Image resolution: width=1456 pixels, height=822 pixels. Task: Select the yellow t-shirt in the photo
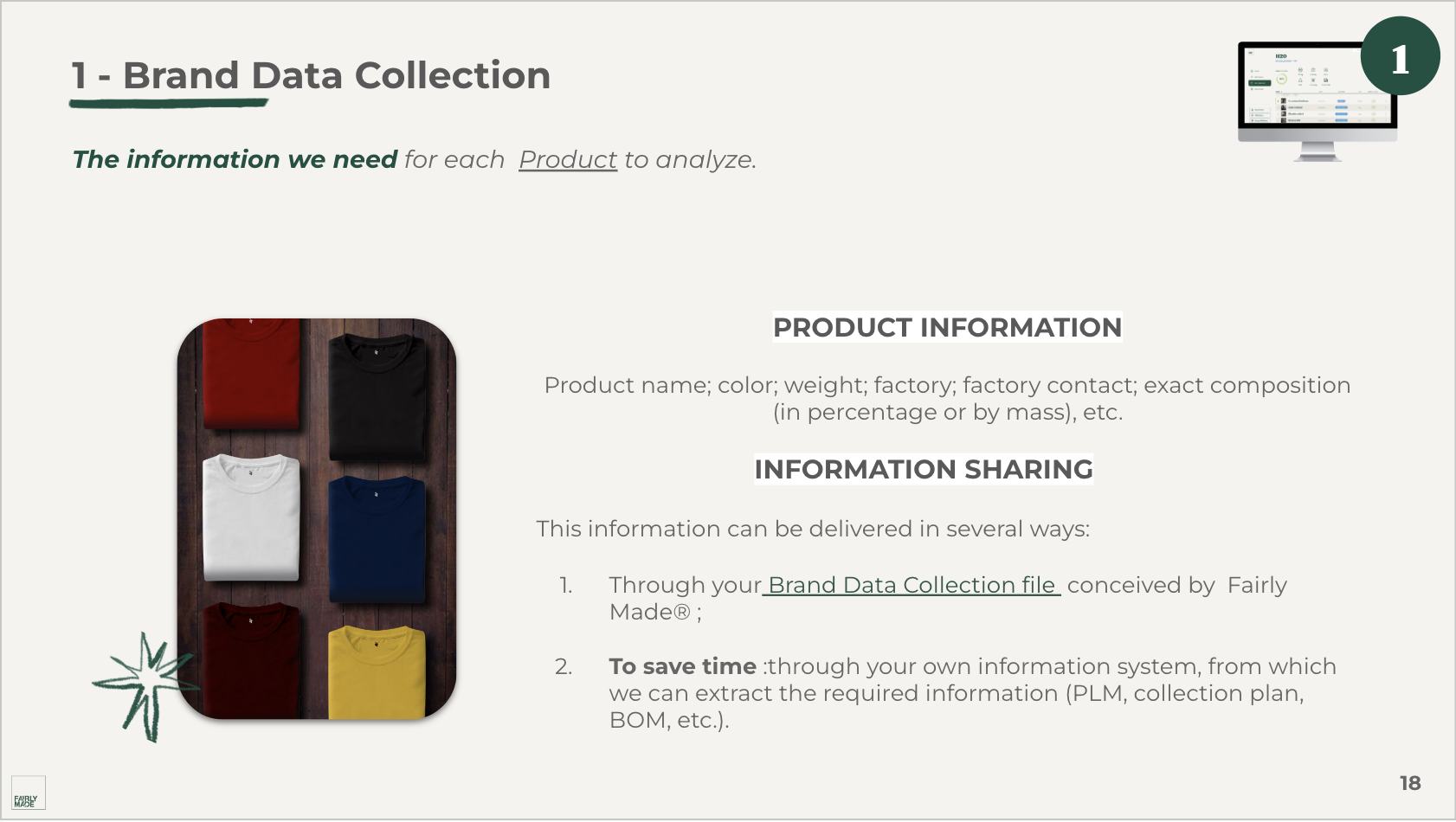[377, 671]
